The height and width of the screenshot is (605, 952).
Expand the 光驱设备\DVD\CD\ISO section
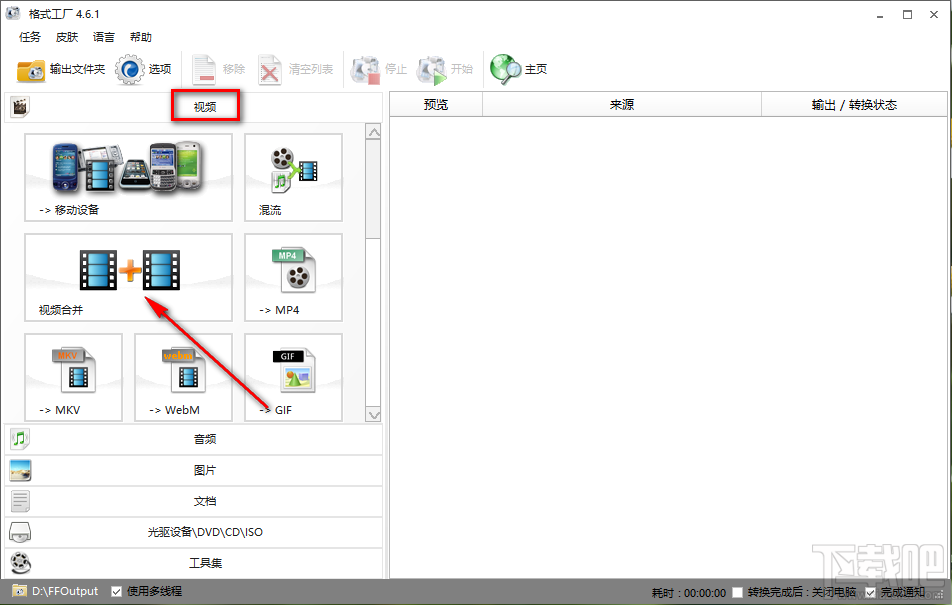194,532
